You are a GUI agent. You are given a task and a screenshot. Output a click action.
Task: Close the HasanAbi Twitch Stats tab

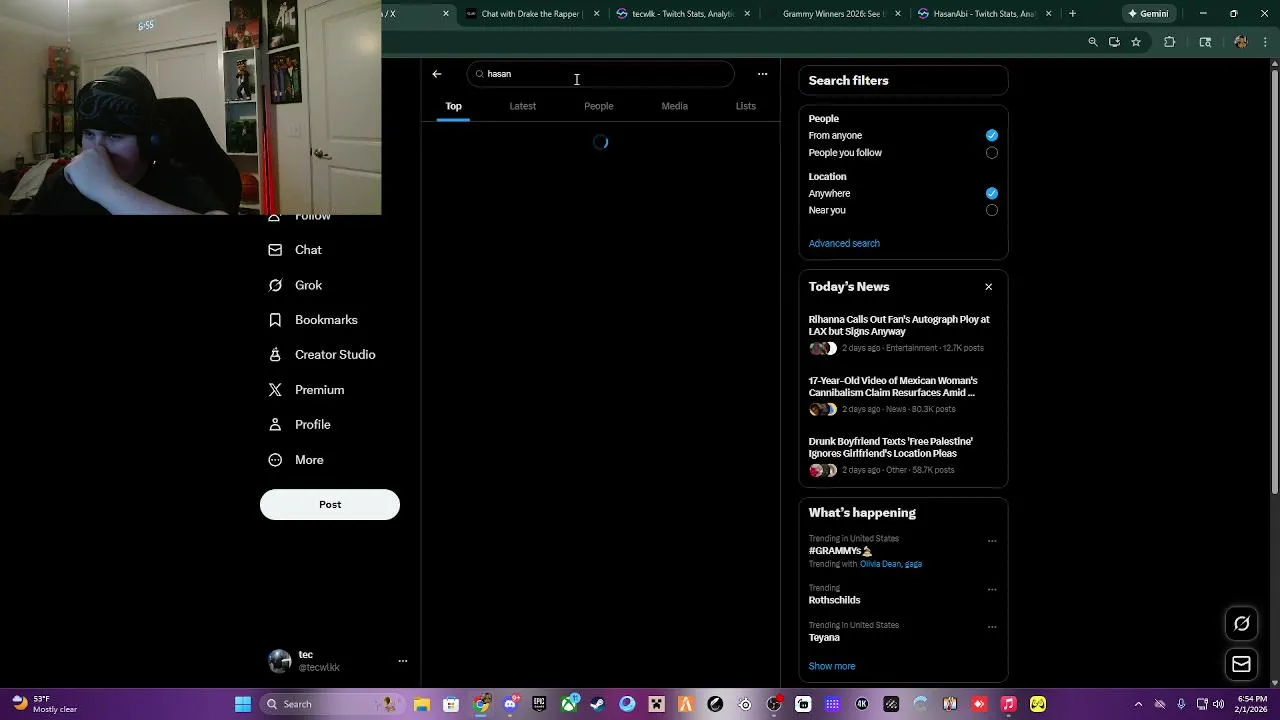pos(1048,14)
